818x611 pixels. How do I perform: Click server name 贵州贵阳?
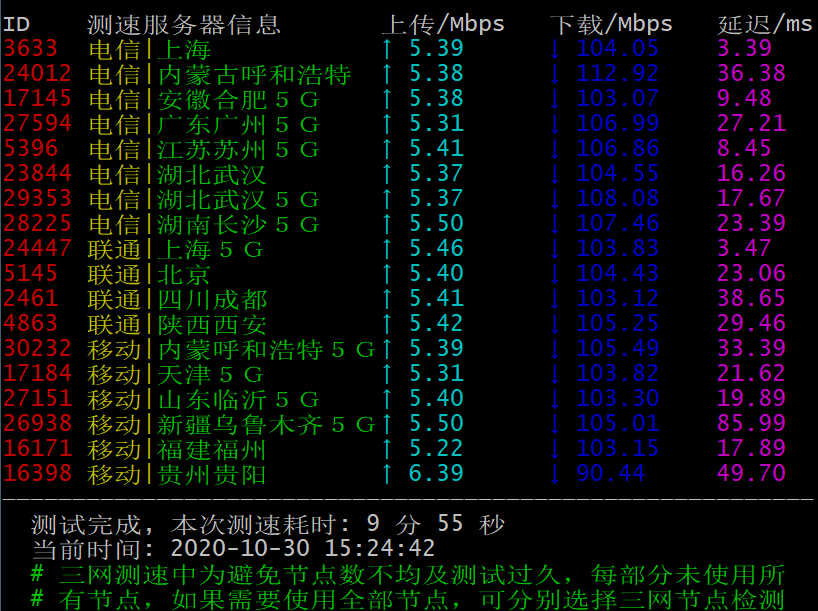pos(212,475)
